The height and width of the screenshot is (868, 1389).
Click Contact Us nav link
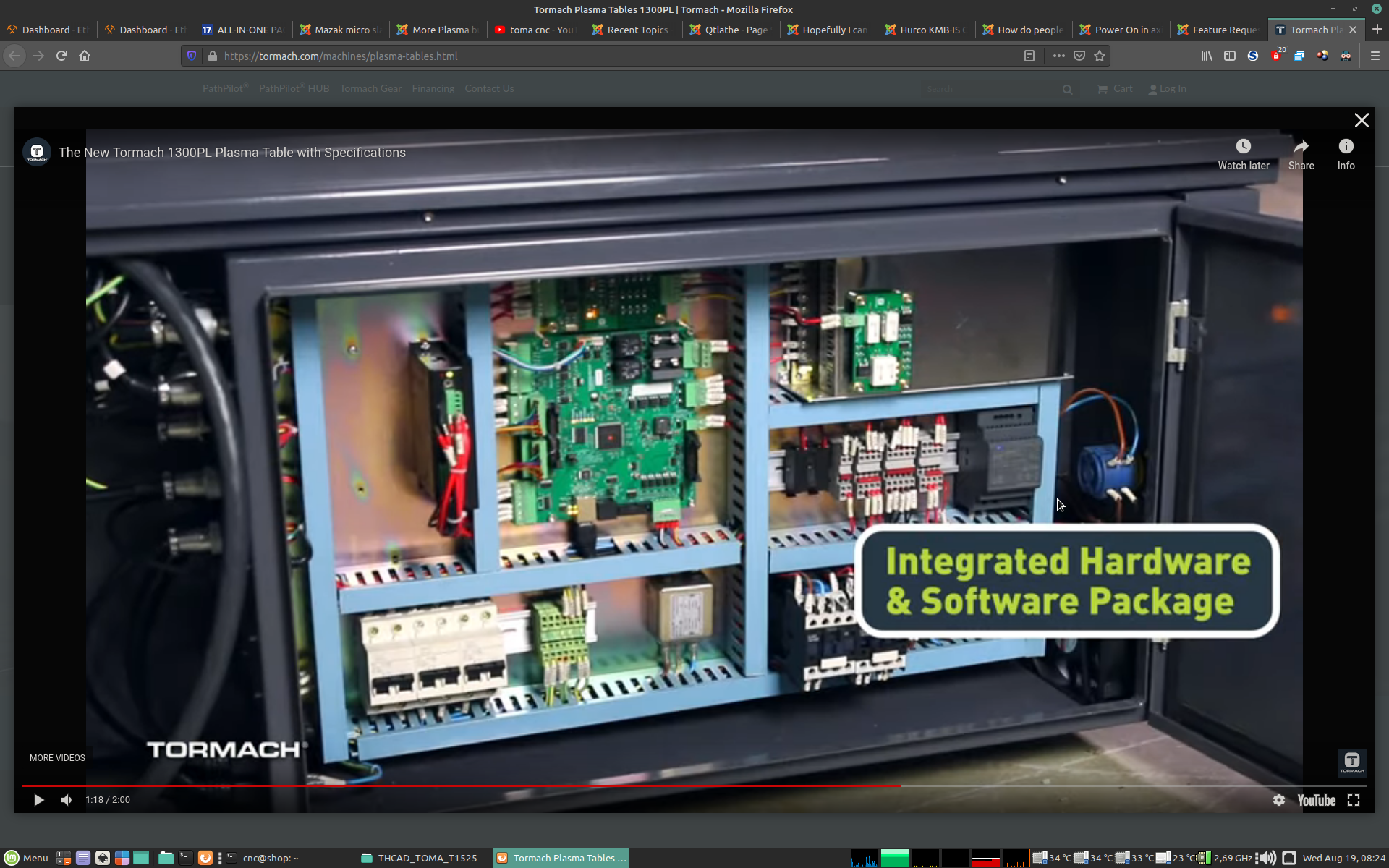click(x=489, y=88)
